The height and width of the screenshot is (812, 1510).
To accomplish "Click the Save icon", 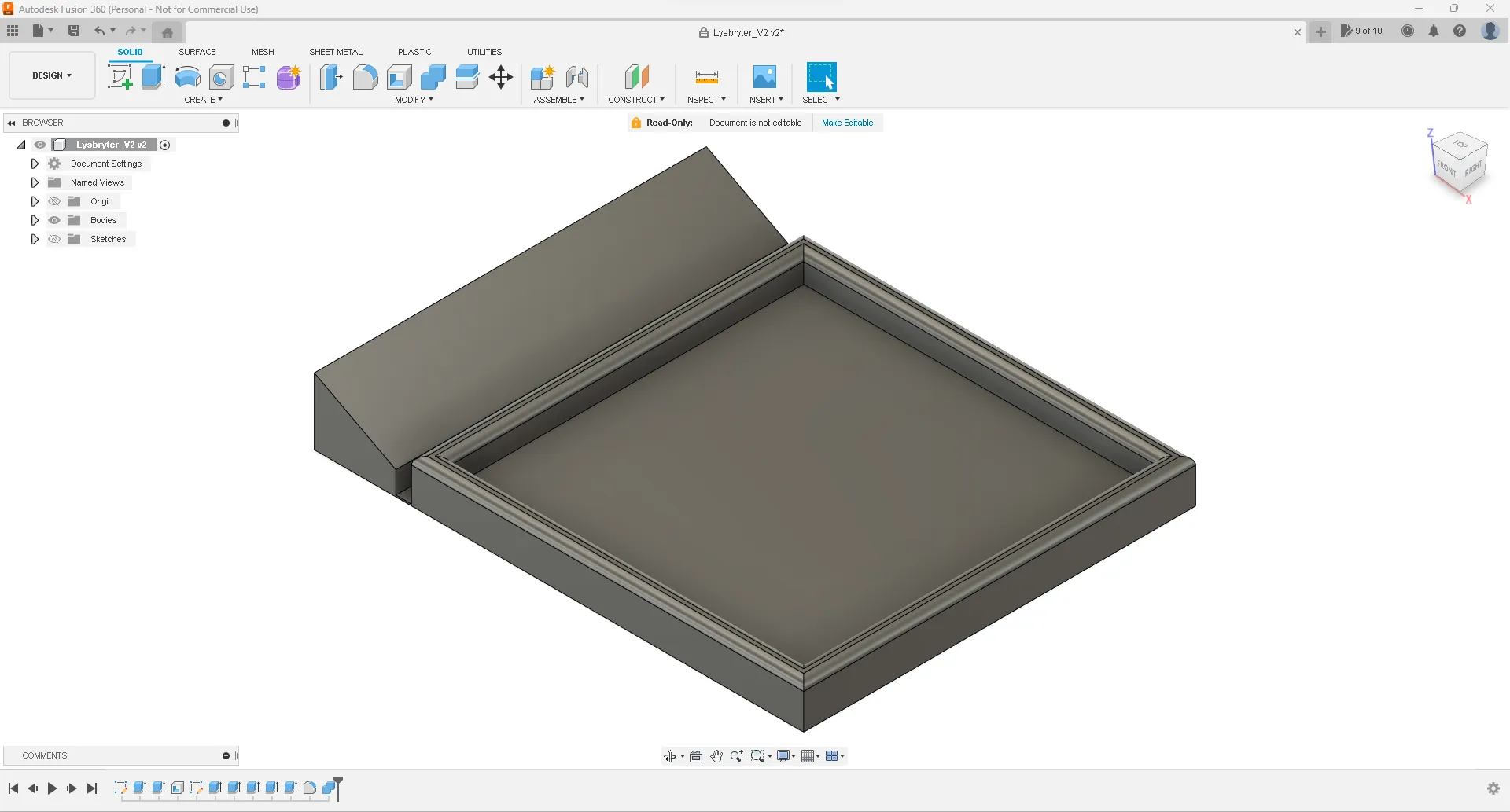I will (x=74, y=31).
